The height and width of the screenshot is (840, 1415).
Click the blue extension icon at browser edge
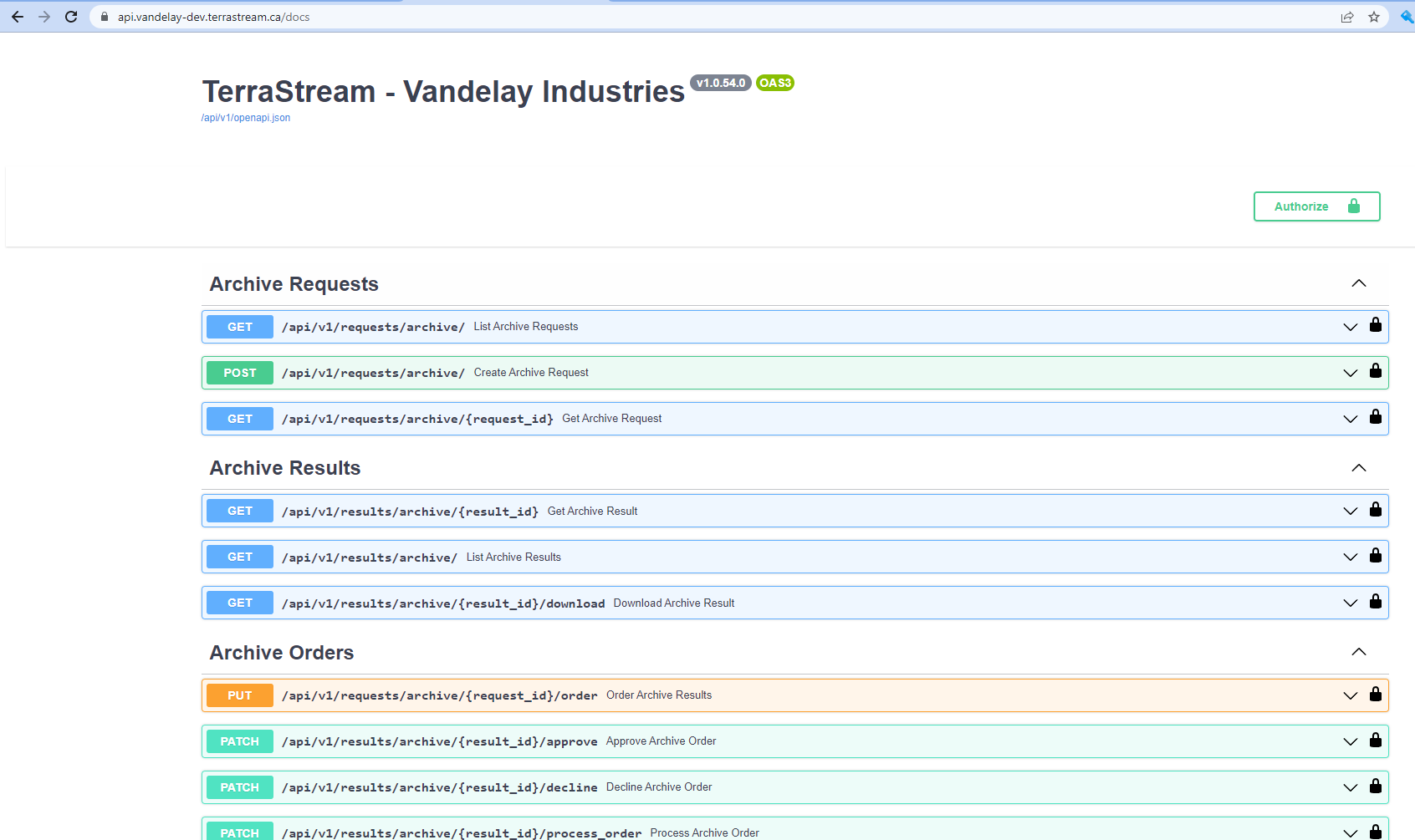(1407, 17)
